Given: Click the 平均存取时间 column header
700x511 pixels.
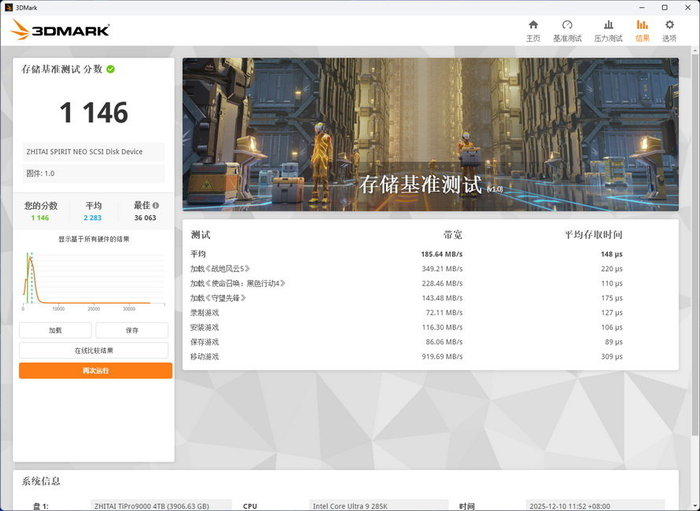Looking at the screenshot, I should click(x=593, y=235).
